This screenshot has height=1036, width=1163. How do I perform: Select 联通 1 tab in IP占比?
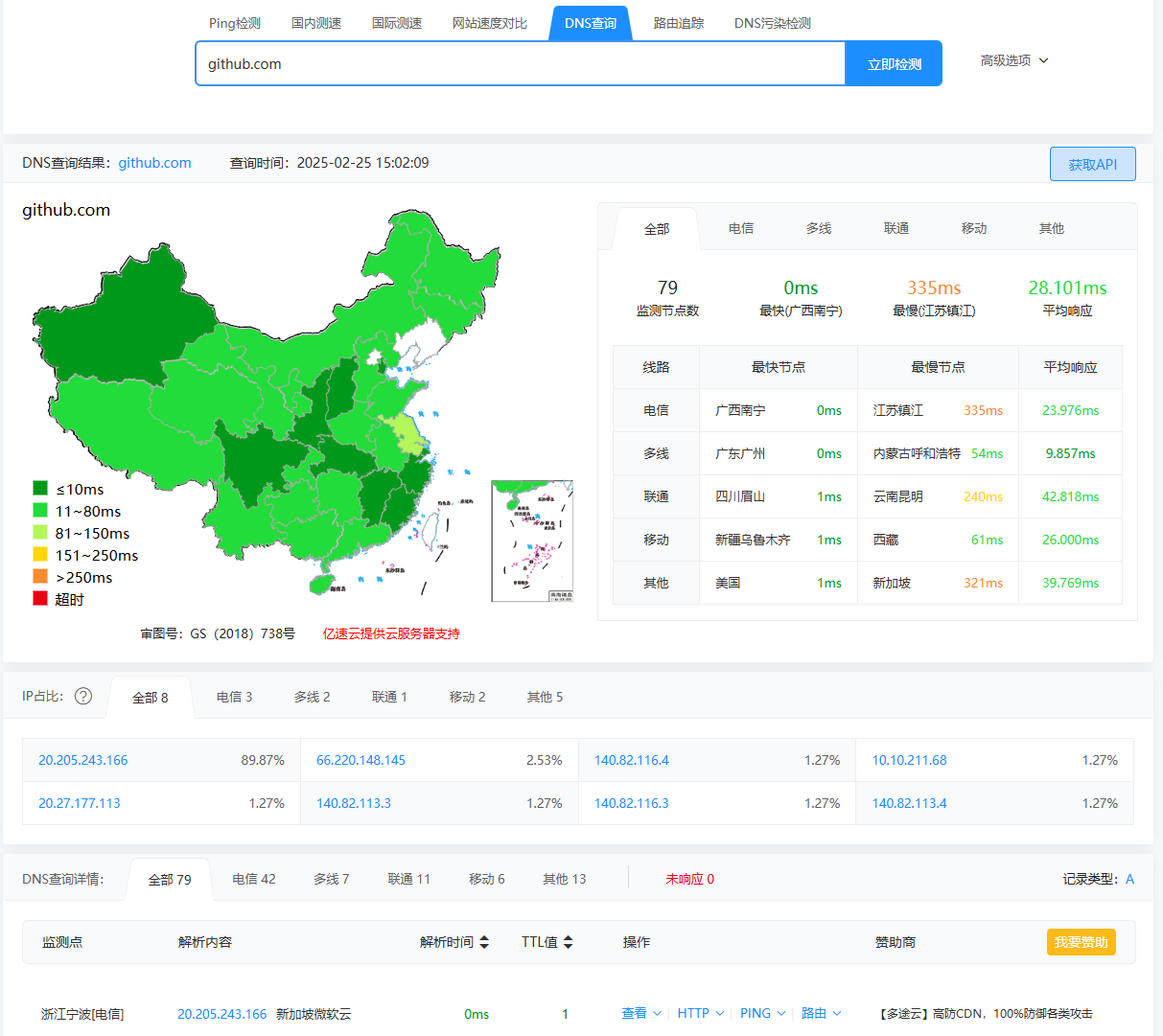click(x=390, y=697)
